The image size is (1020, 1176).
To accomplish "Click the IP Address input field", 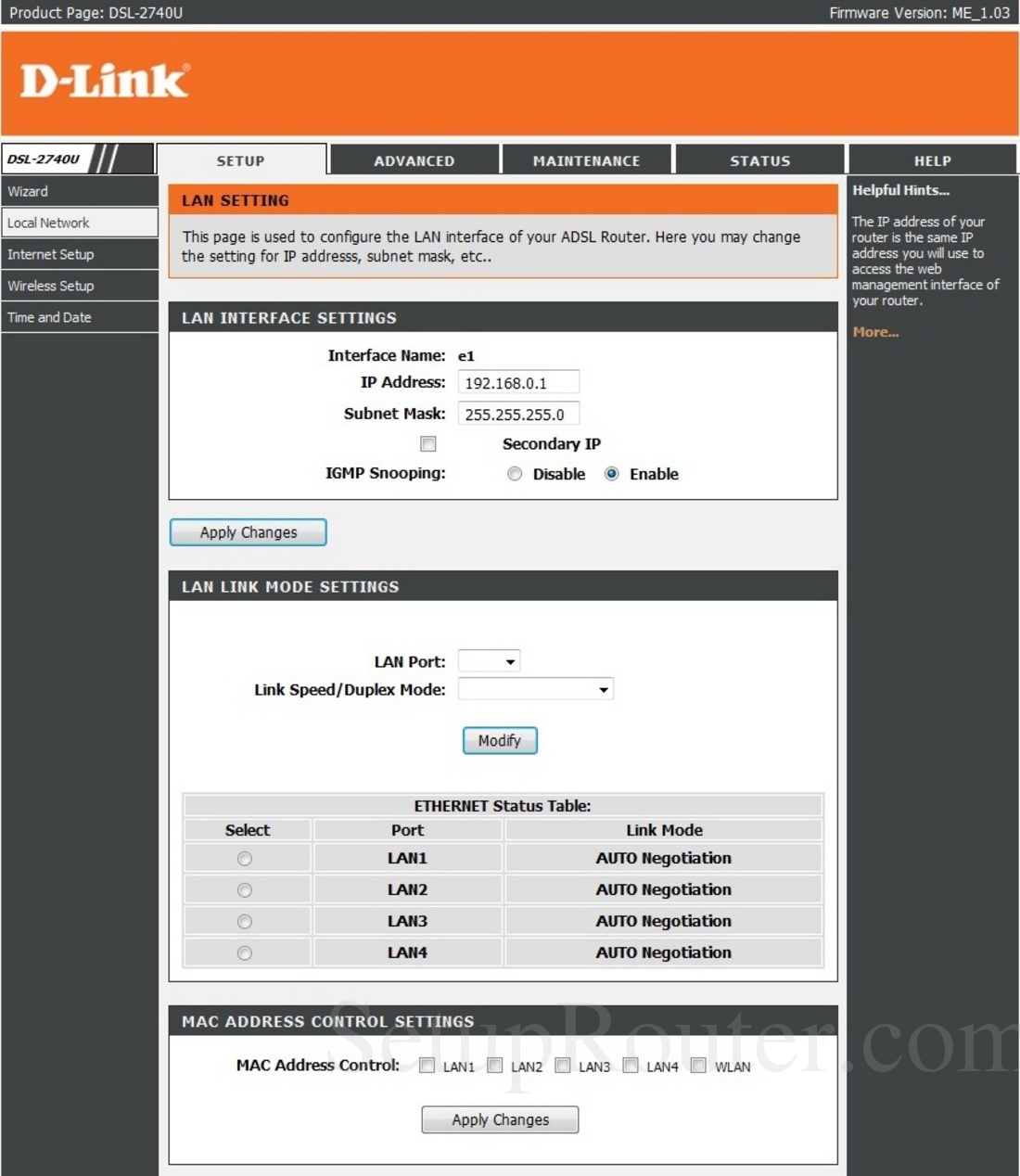I will point(518,382).
